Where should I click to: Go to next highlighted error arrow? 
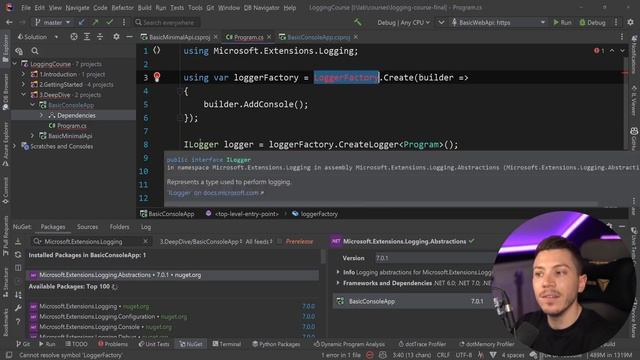[622, 51]
